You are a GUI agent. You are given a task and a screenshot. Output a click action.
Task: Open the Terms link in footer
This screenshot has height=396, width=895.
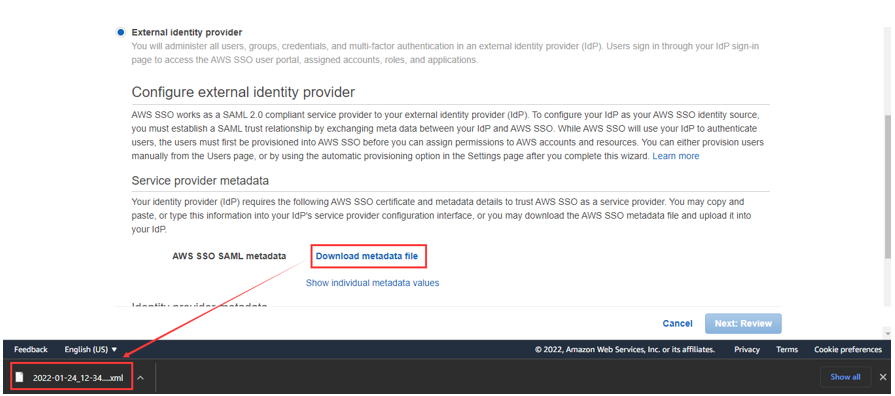point(787,349)
